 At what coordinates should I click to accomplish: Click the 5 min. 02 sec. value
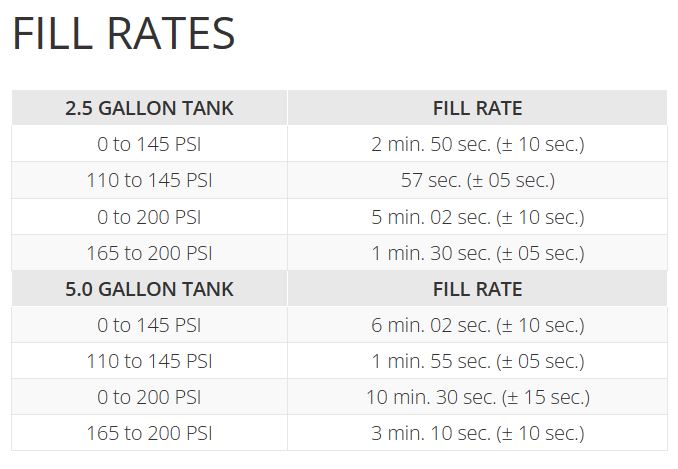tap(477, 217)
